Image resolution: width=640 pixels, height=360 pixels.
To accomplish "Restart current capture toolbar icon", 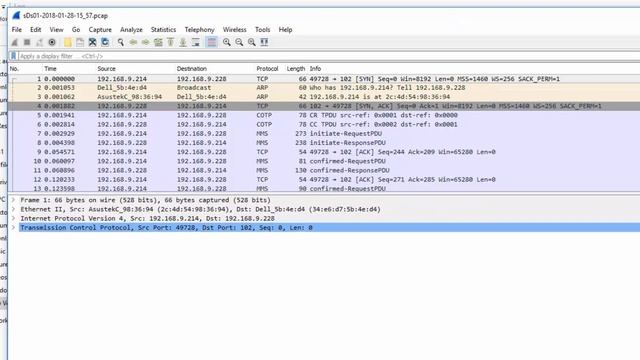I will pyautogui.click(x=39, y=42).
